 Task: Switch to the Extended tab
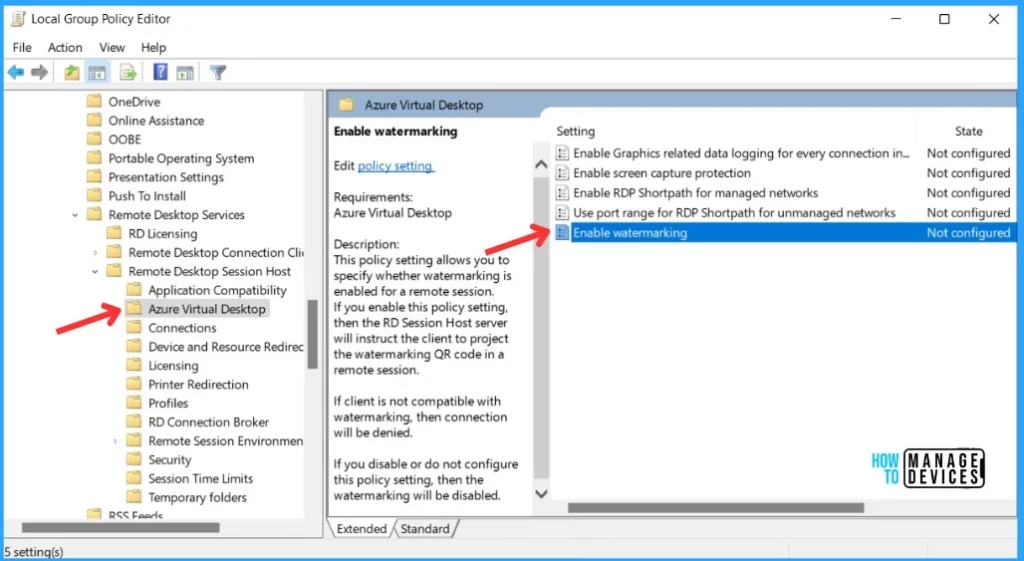tap(361, 528)
